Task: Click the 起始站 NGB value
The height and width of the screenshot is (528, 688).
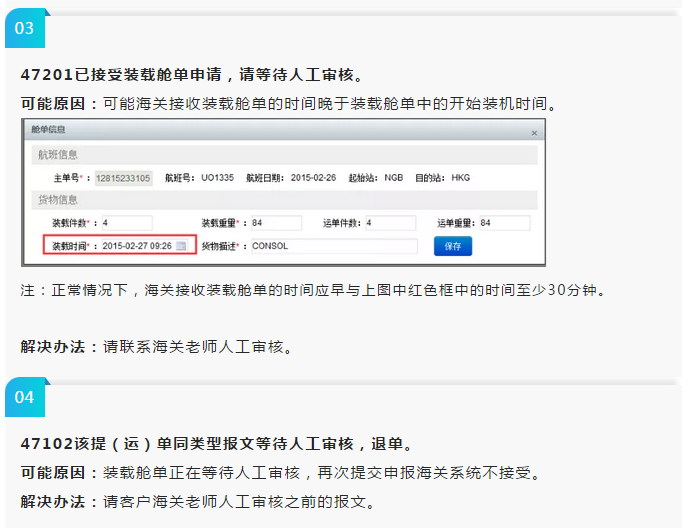Action: tap(395, 178)
